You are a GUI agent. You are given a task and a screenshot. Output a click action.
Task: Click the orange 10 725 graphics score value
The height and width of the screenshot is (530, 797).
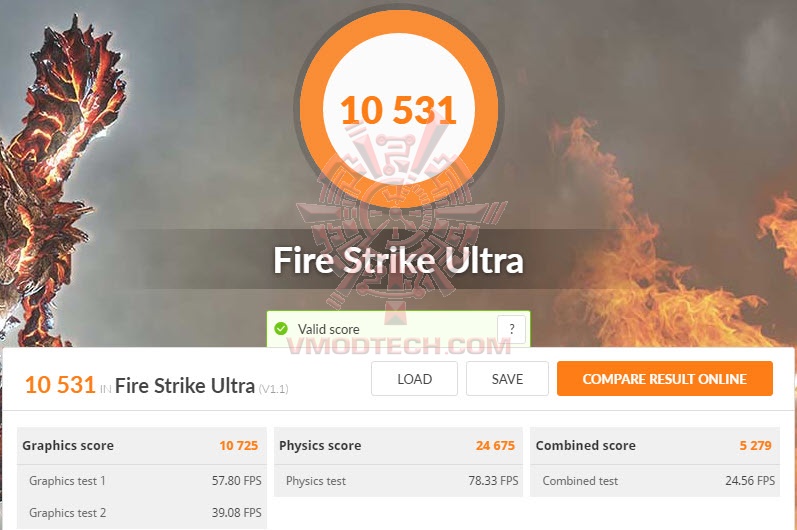click(238, 446)
